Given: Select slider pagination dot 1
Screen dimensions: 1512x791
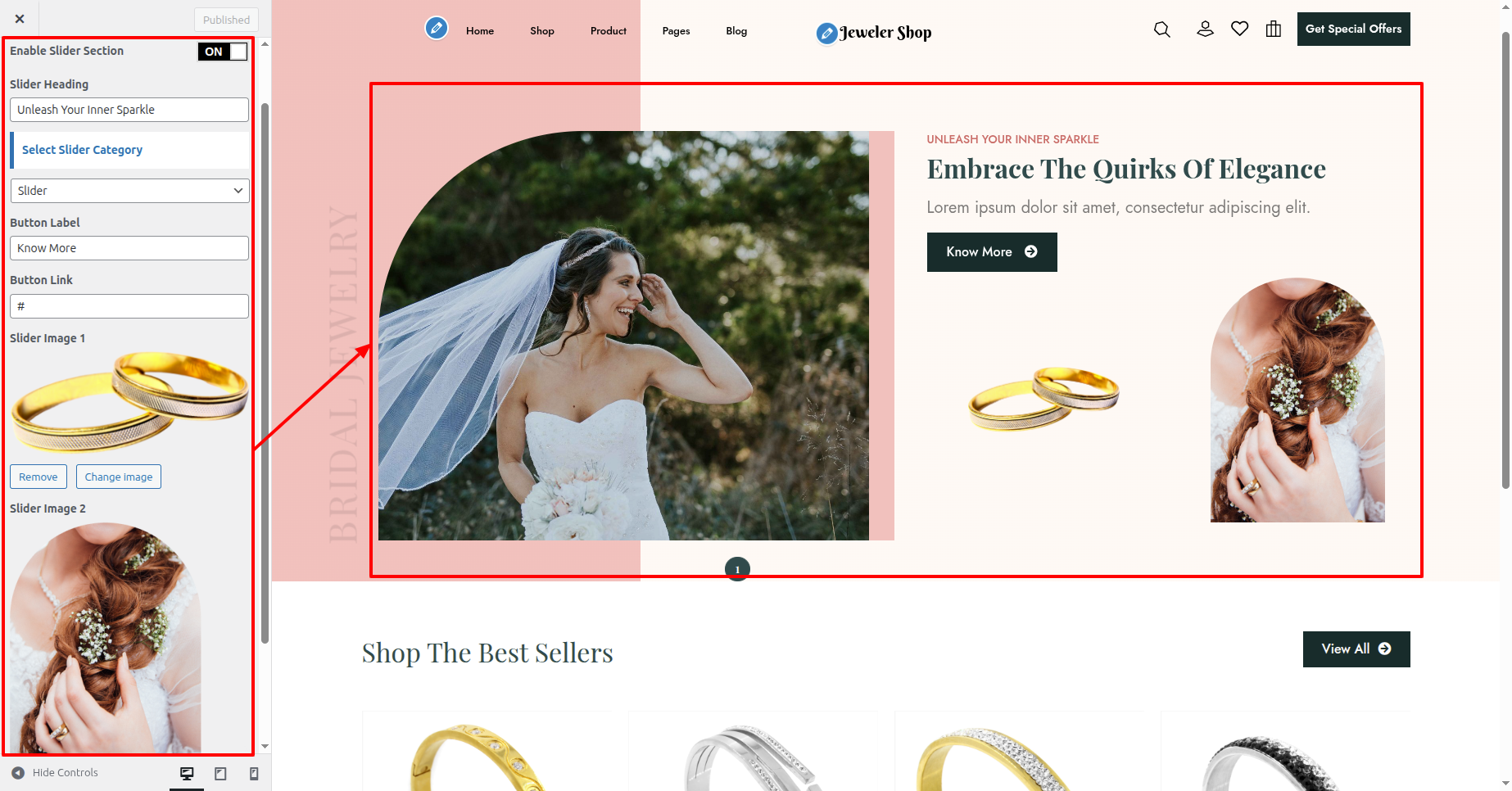Looking at the screenshot, I should 737,569.
